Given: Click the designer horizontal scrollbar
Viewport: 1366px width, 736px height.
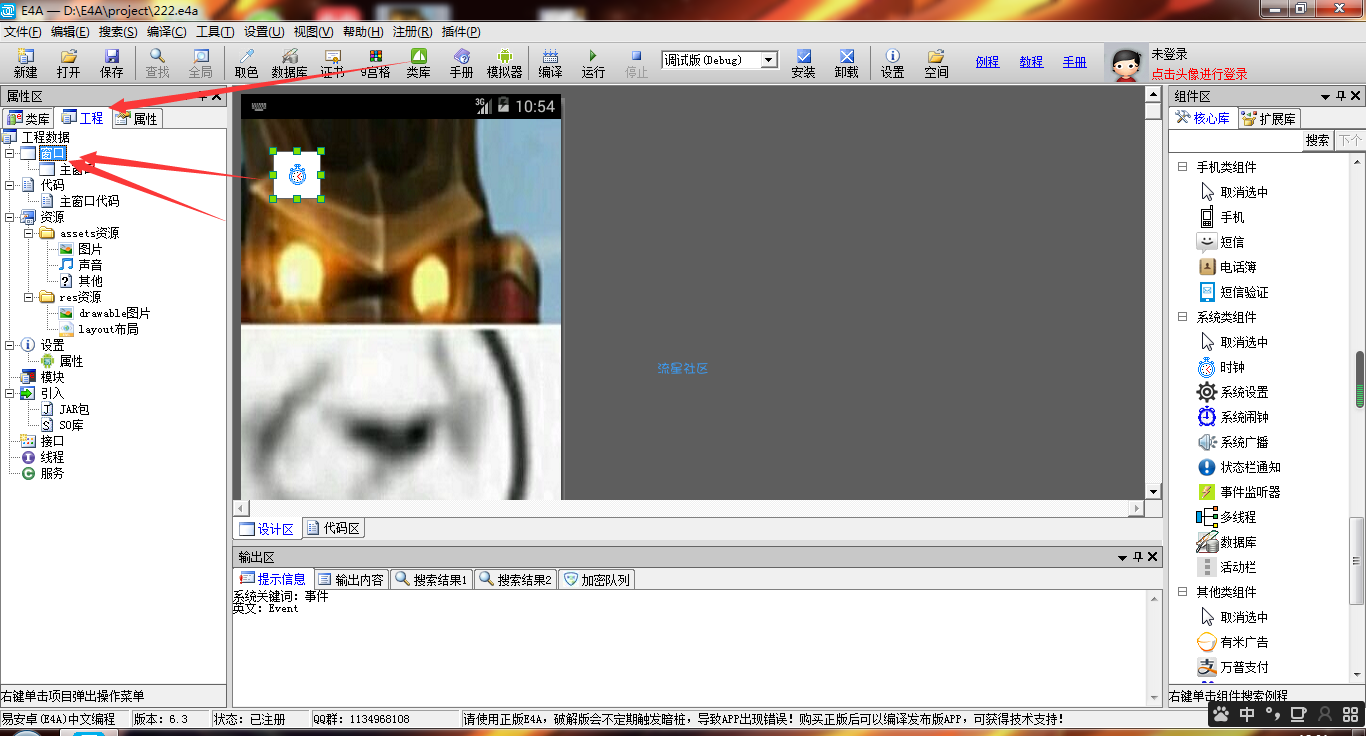Looking at the screenshot, I should (688, 508).
